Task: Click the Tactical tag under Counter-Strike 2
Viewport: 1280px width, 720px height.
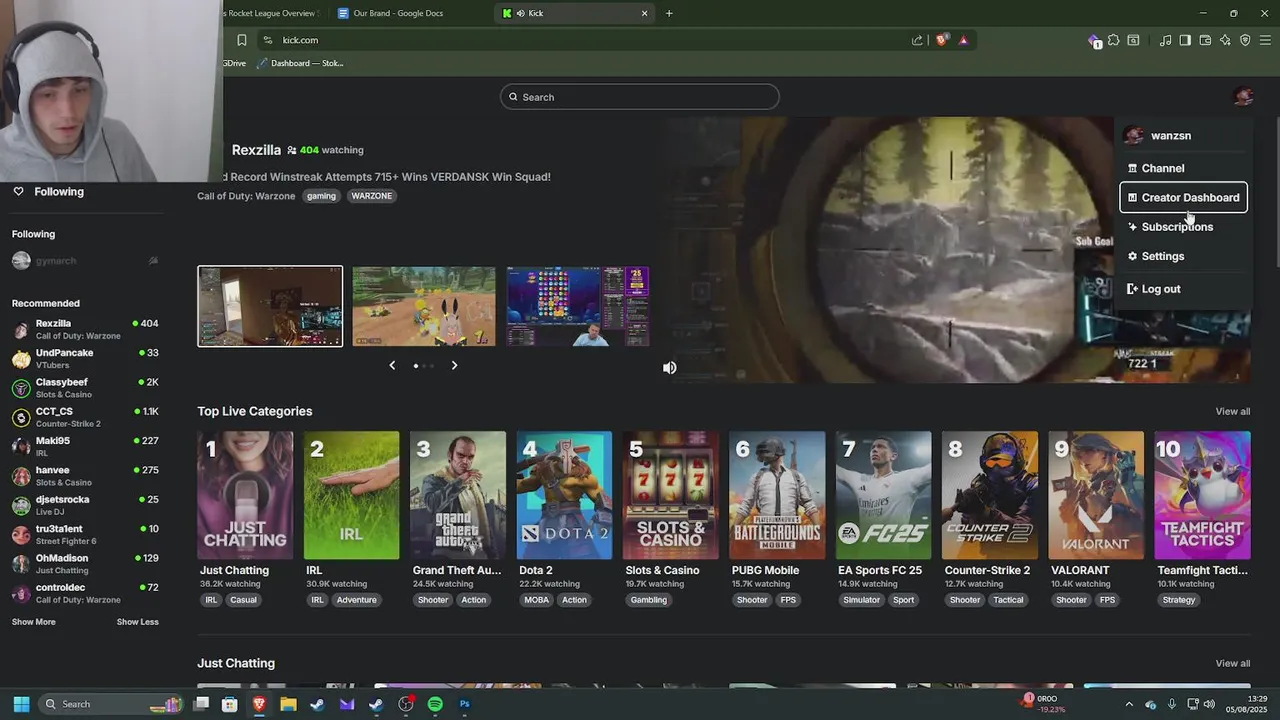Action: coord(1008,600)
